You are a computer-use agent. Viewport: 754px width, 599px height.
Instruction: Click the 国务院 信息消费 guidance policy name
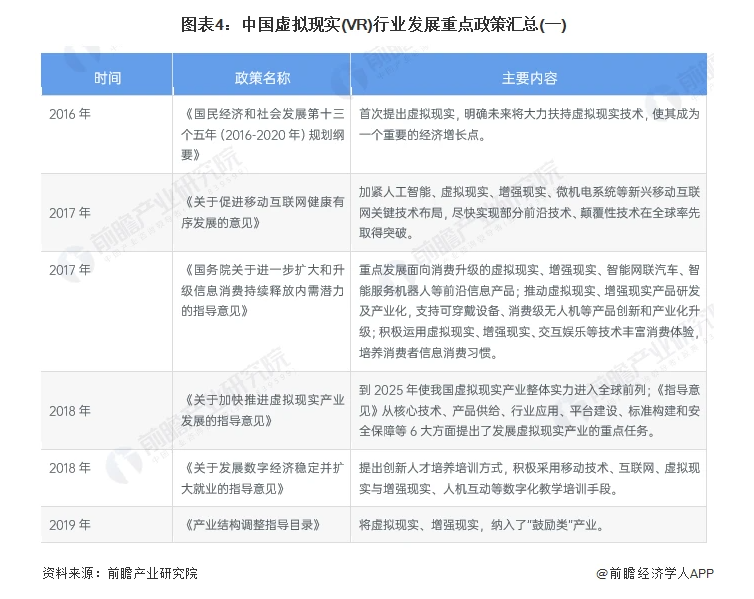(261, 290)
